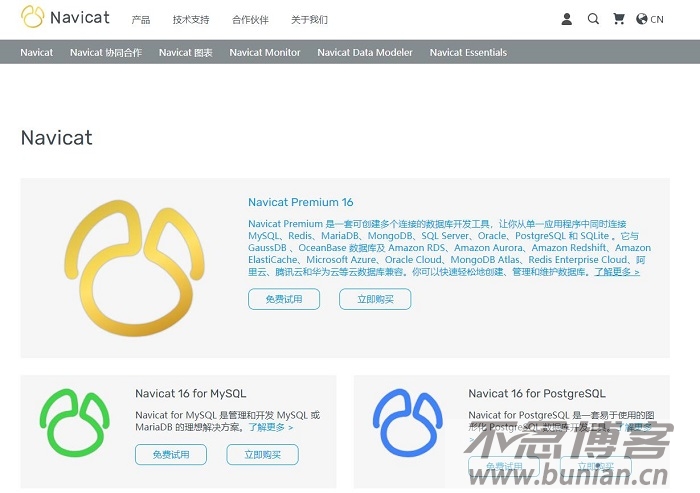Click 立即购买 for Navicat Premium 16
The height and width of the screenshot is (493, 700).
point(375,299)
